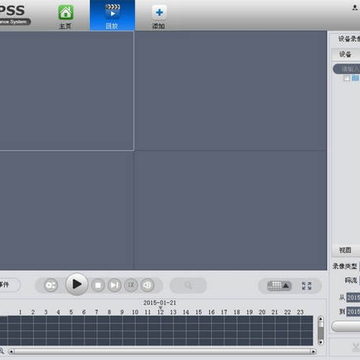Viewport: 360px width, 360px height.
Task: Click hour label 1 on the timeline ruler
Action: click(20, 312)
